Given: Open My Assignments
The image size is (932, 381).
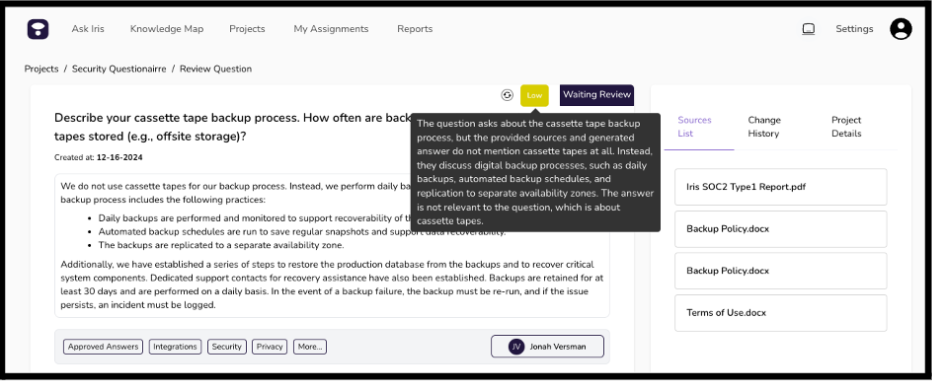Looking at the screenshot, I should pos(331,29).
